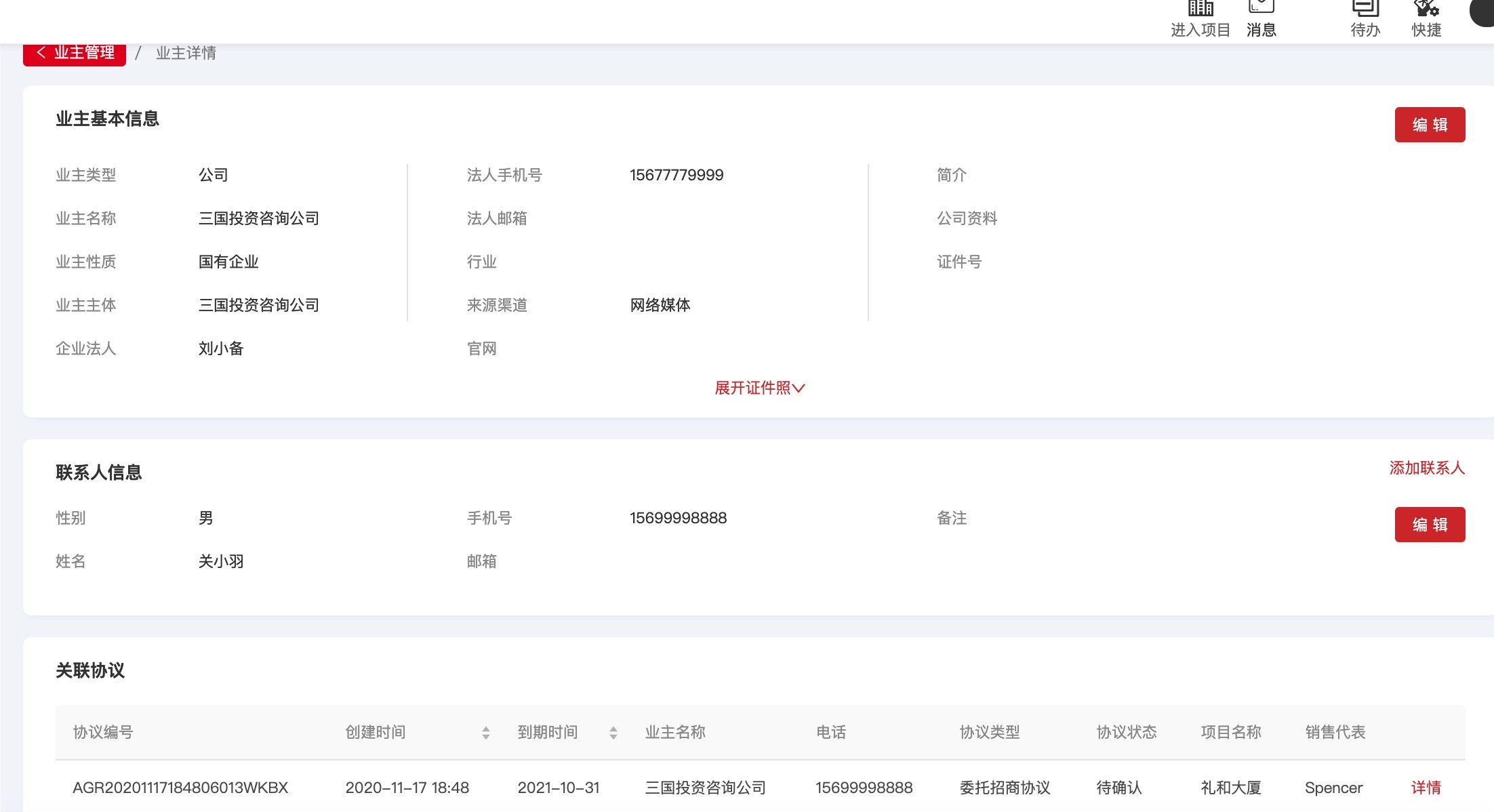Click 法人手机号 value 15677779999
Image resolution: width=1494 pixels, height=812 pixels.
click(x=676, y=175)
